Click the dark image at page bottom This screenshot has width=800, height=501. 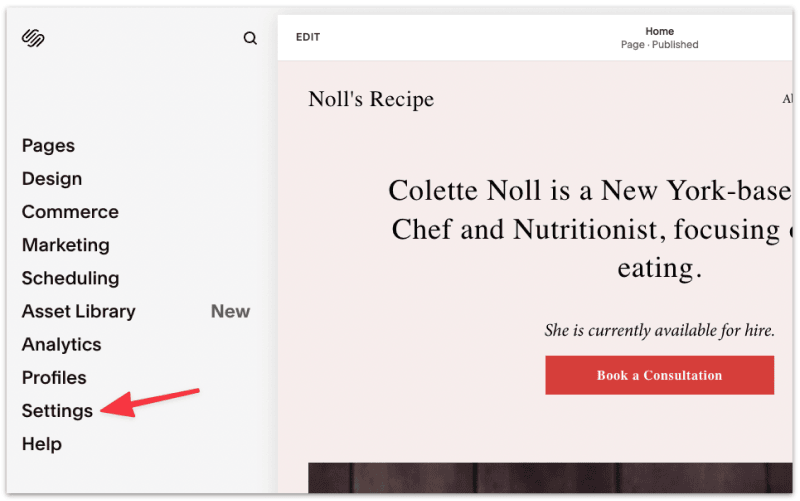550,478
